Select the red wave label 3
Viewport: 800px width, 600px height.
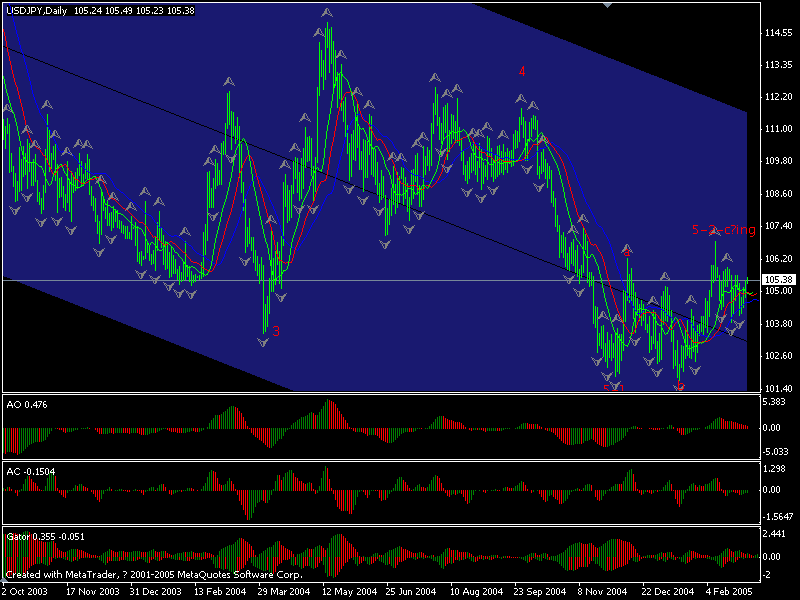pos(276,330)
